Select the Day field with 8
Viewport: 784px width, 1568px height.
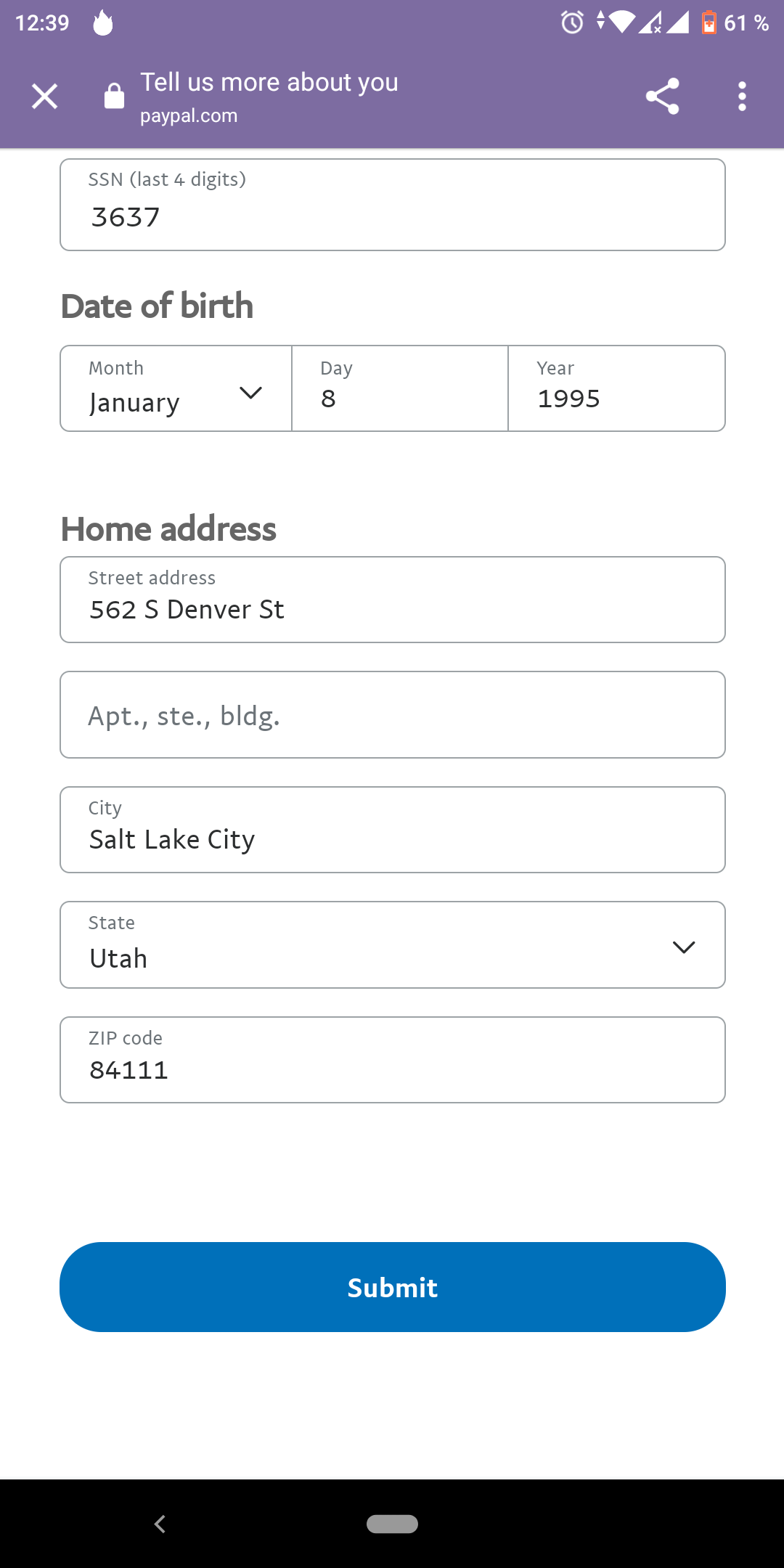point(400,388)
